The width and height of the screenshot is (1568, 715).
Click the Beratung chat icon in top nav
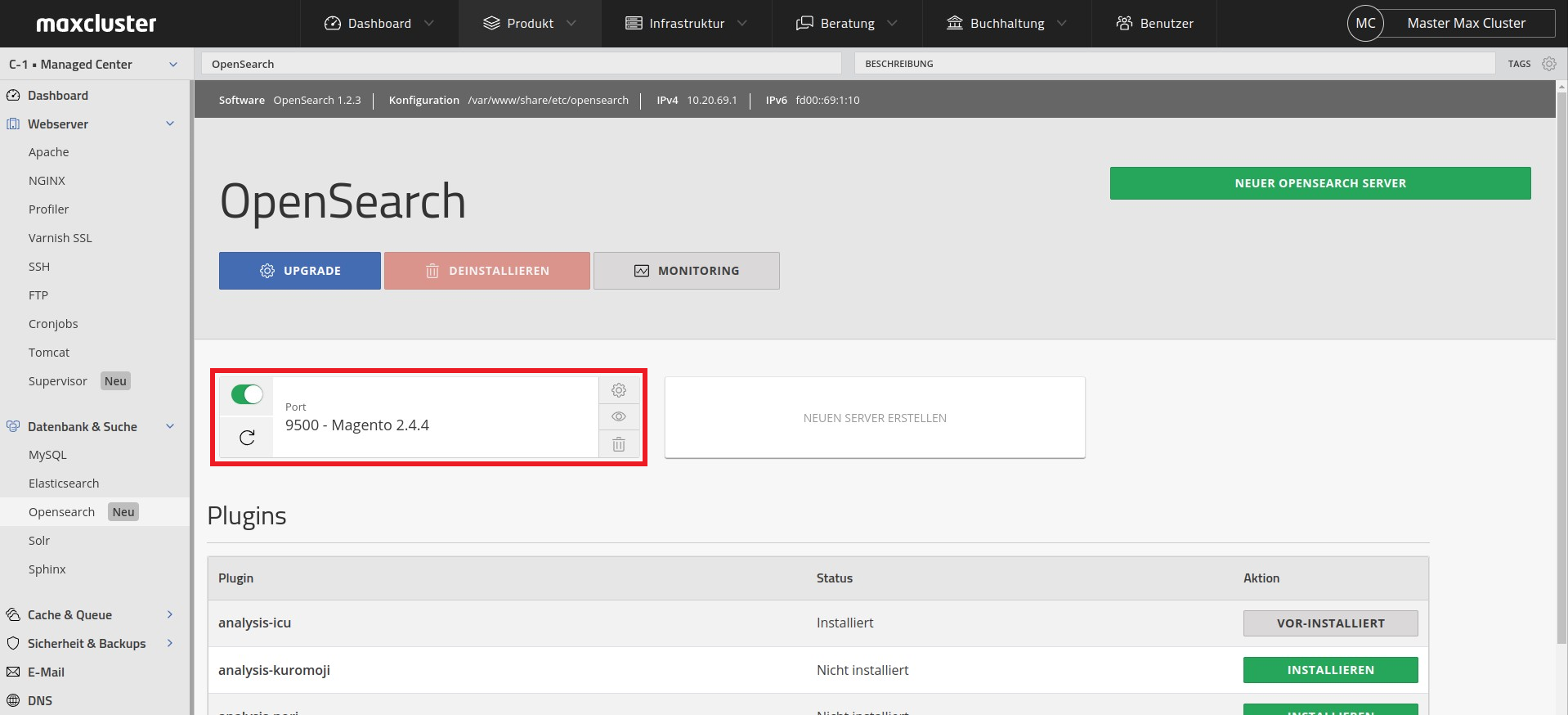[804, 24]
